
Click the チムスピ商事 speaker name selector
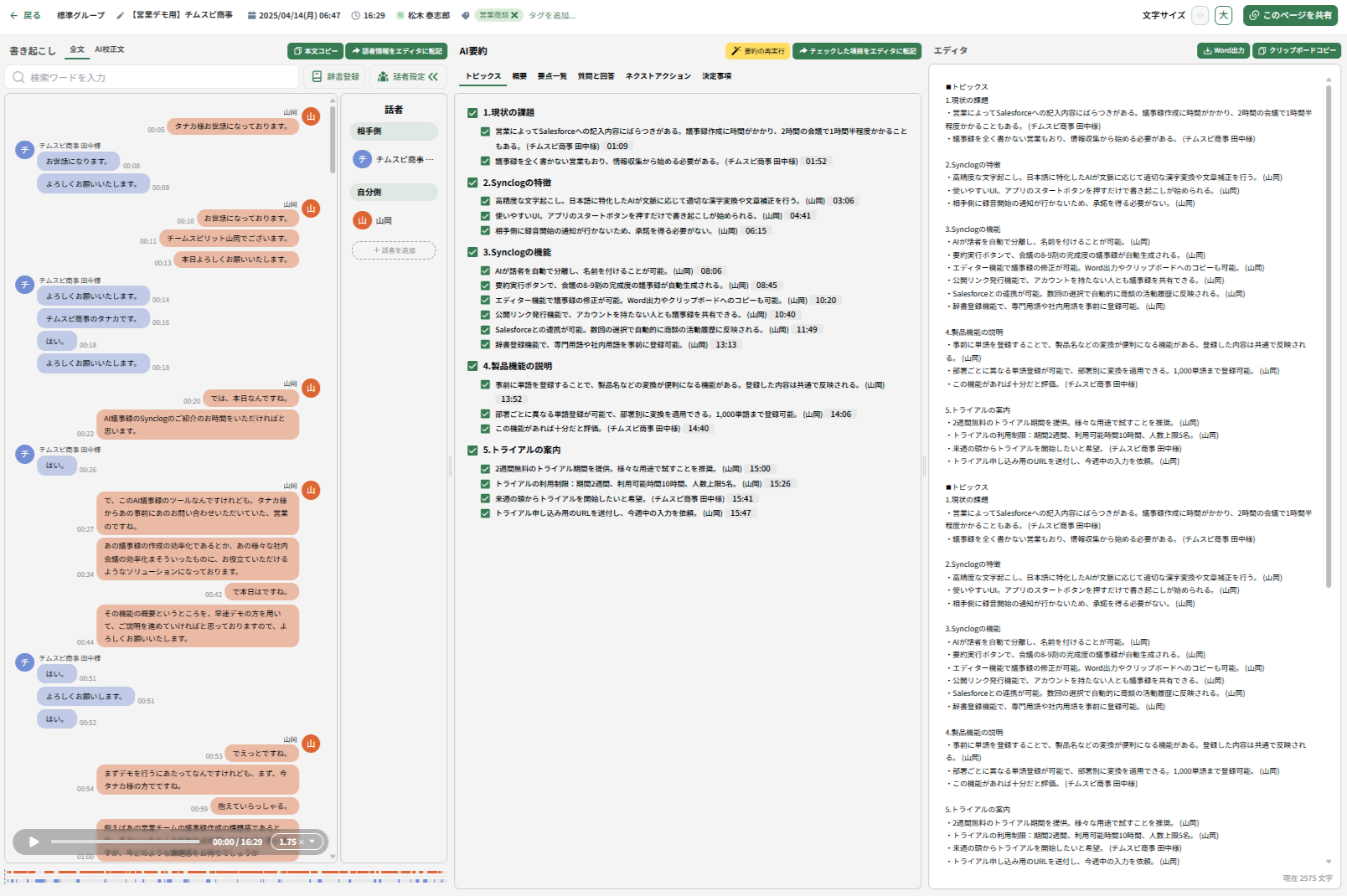[x=395, y=159]
